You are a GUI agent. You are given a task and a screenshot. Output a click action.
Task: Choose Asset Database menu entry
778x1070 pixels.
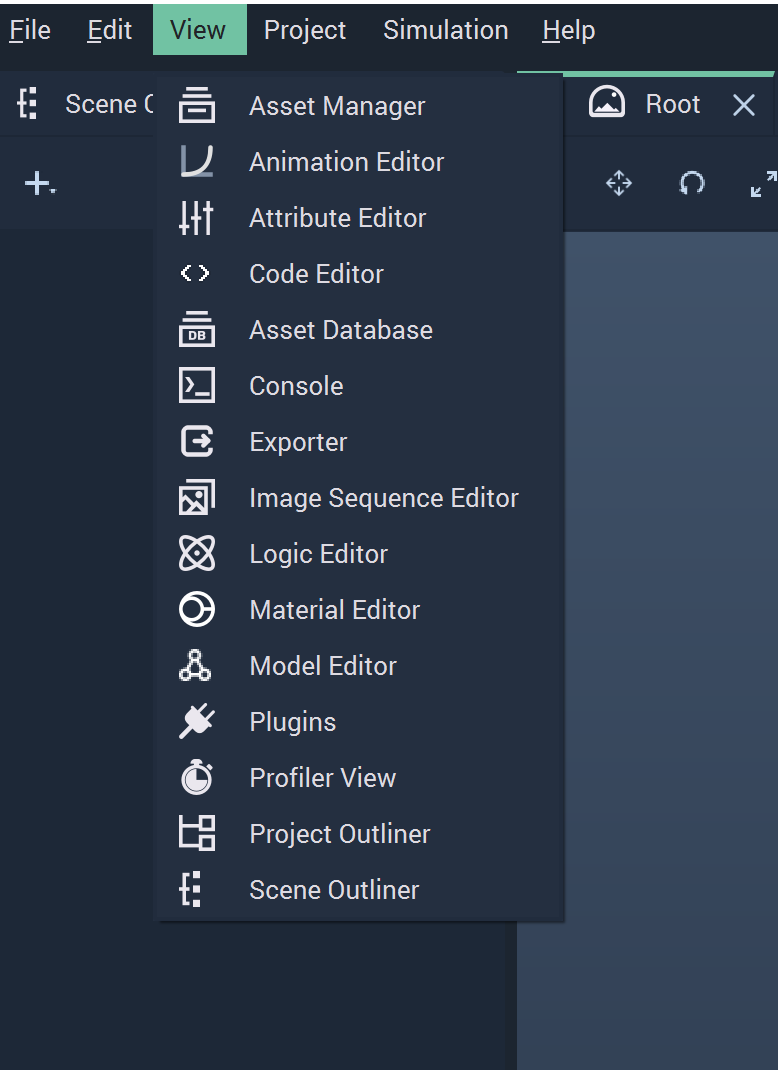click(x=360, y=330)
